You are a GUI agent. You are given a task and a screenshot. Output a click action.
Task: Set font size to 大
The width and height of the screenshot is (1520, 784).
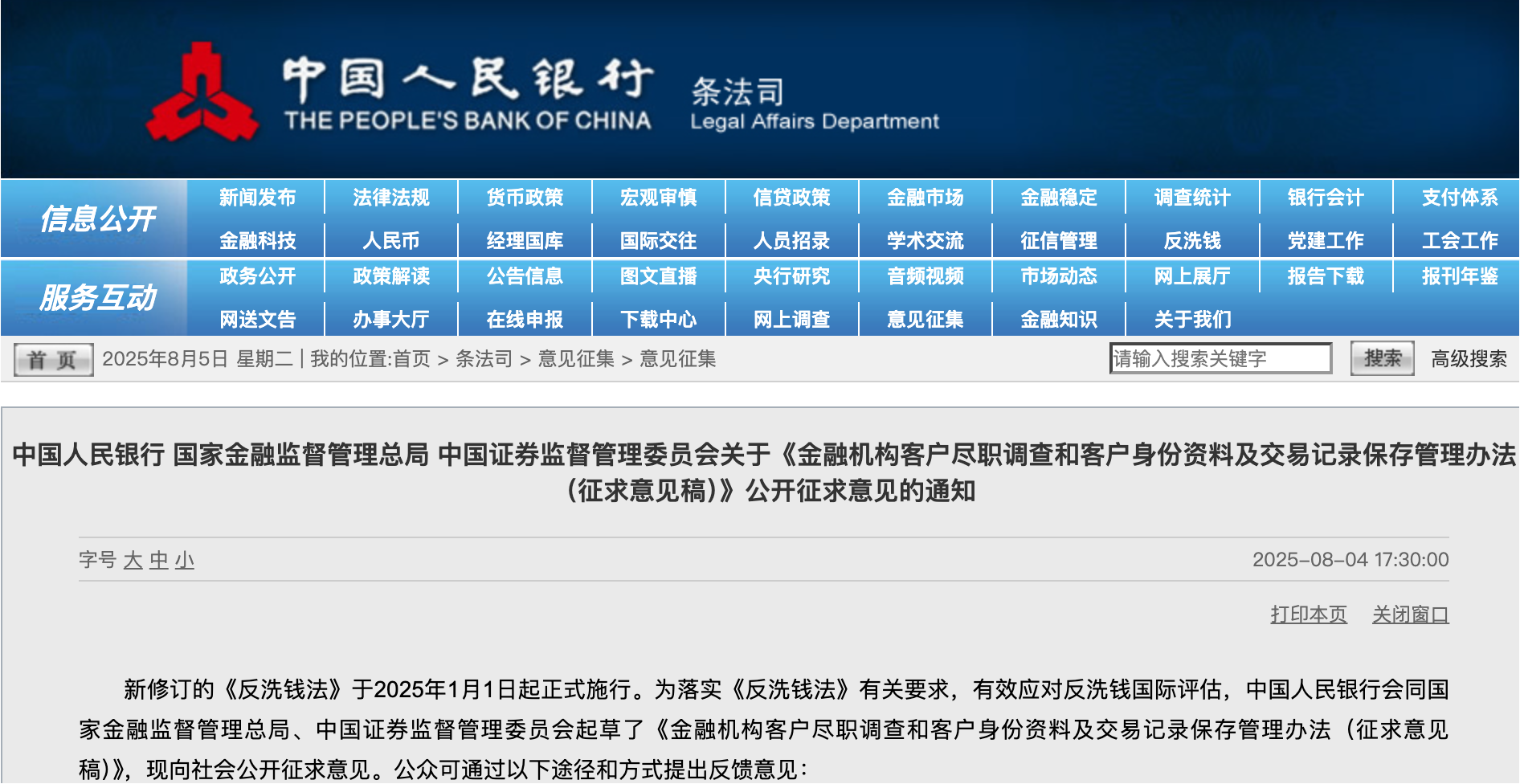(x=133, y=560)
